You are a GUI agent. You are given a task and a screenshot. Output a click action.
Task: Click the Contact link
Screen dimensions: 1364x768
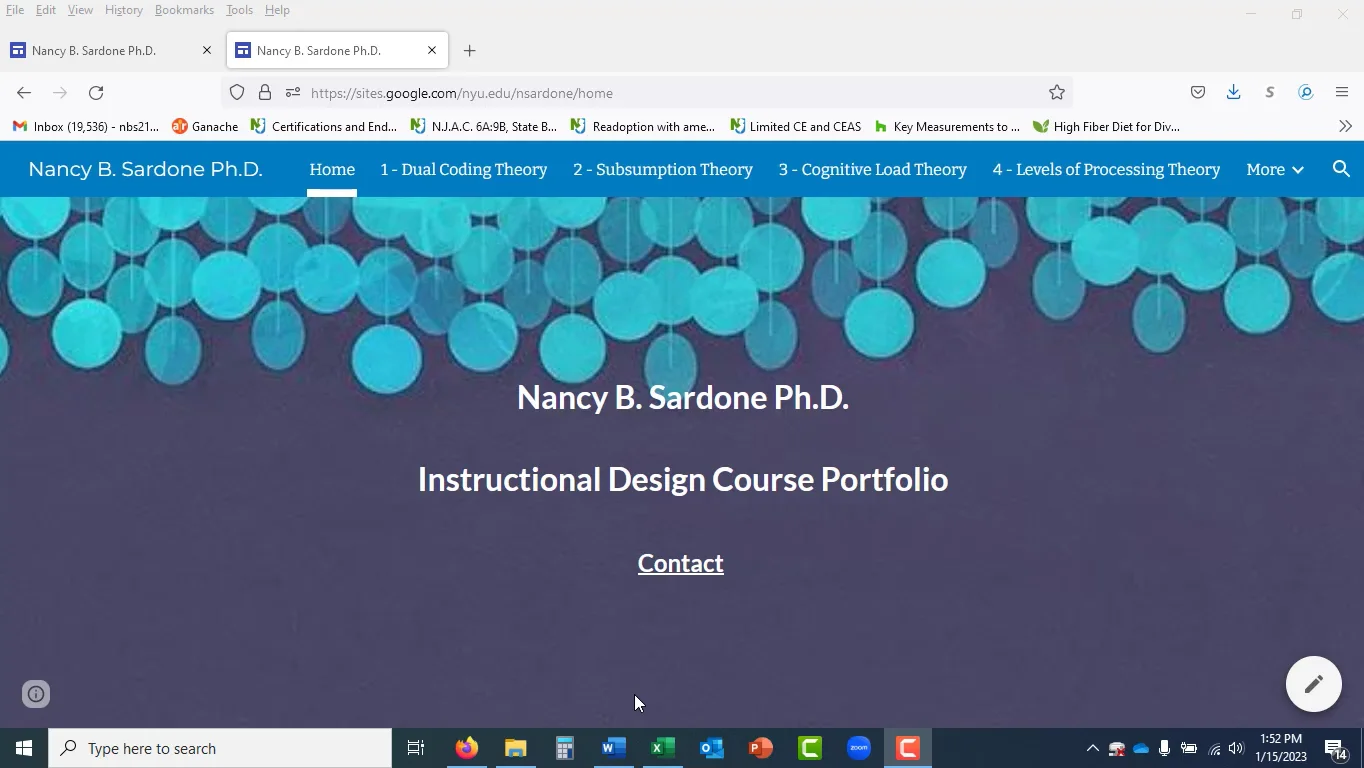(681, 564)
